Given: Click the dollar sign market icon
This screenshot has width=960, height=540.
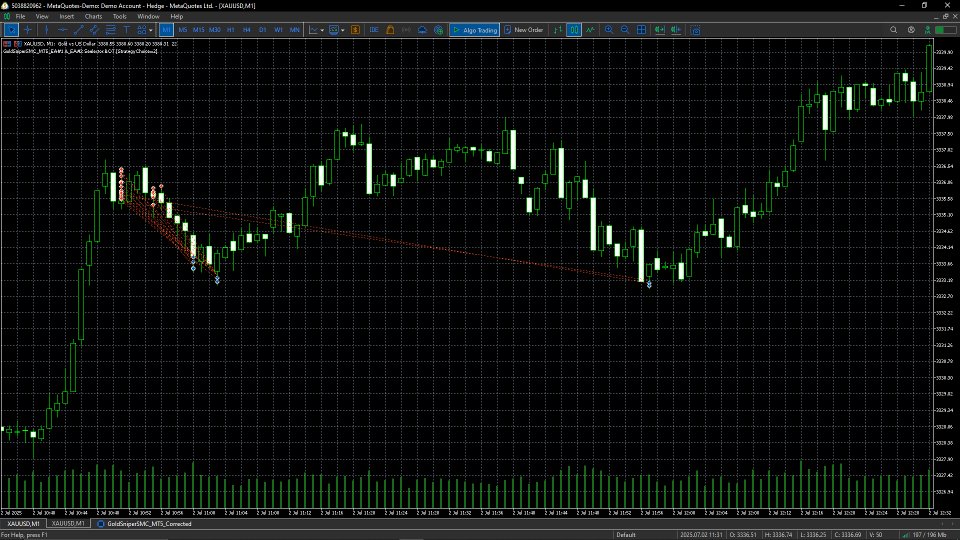Looking at the screenshot, I should (x=355, y=29).
